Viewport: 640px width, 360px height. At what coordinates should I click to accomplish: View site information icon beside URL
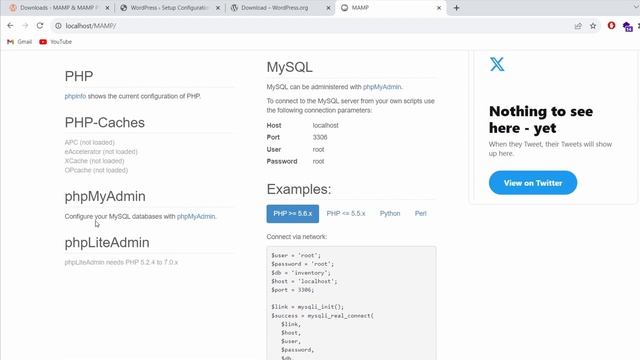[x=58, y=26]
